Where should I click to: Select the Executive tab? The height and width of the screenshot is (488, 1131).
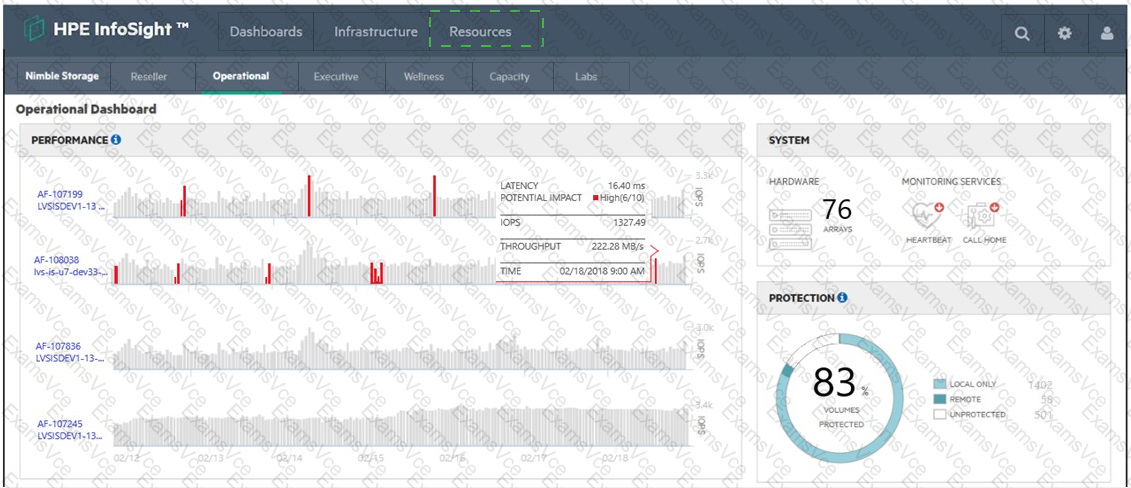click(336, 76)
